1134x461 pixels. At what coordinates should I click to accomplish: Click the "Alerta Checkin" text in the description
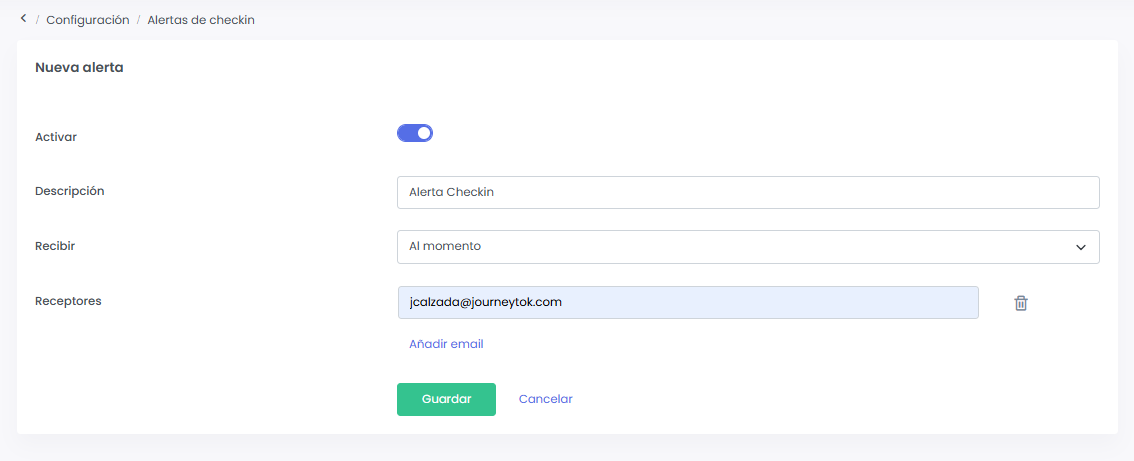(452, 193)
